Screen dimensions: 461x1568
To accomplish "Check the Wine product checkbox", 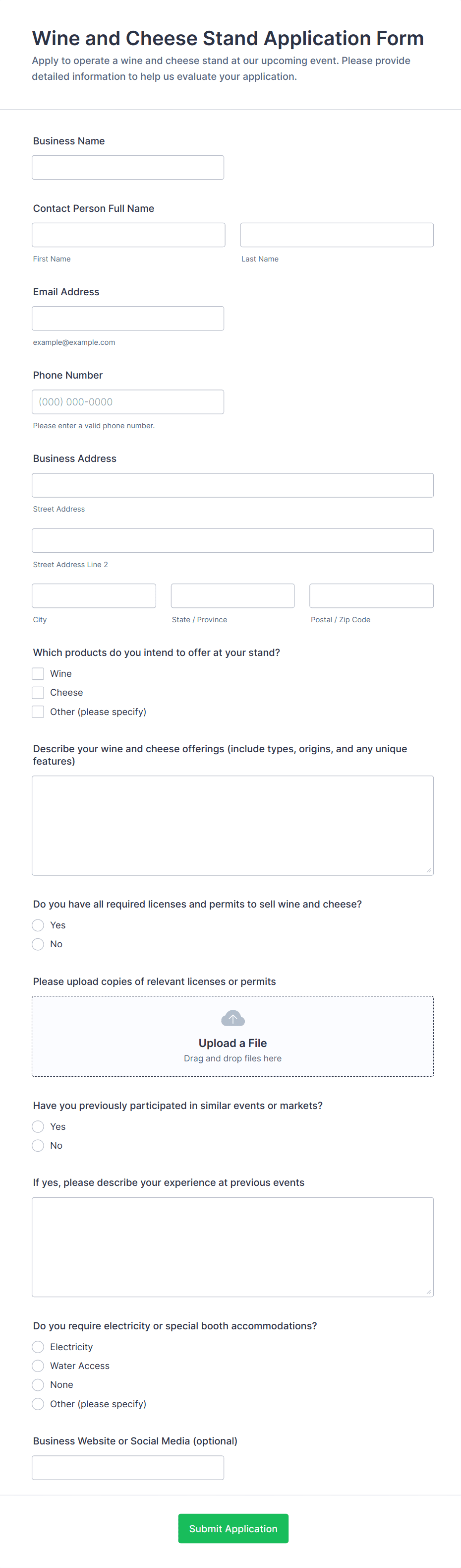I will coord(38,673).
